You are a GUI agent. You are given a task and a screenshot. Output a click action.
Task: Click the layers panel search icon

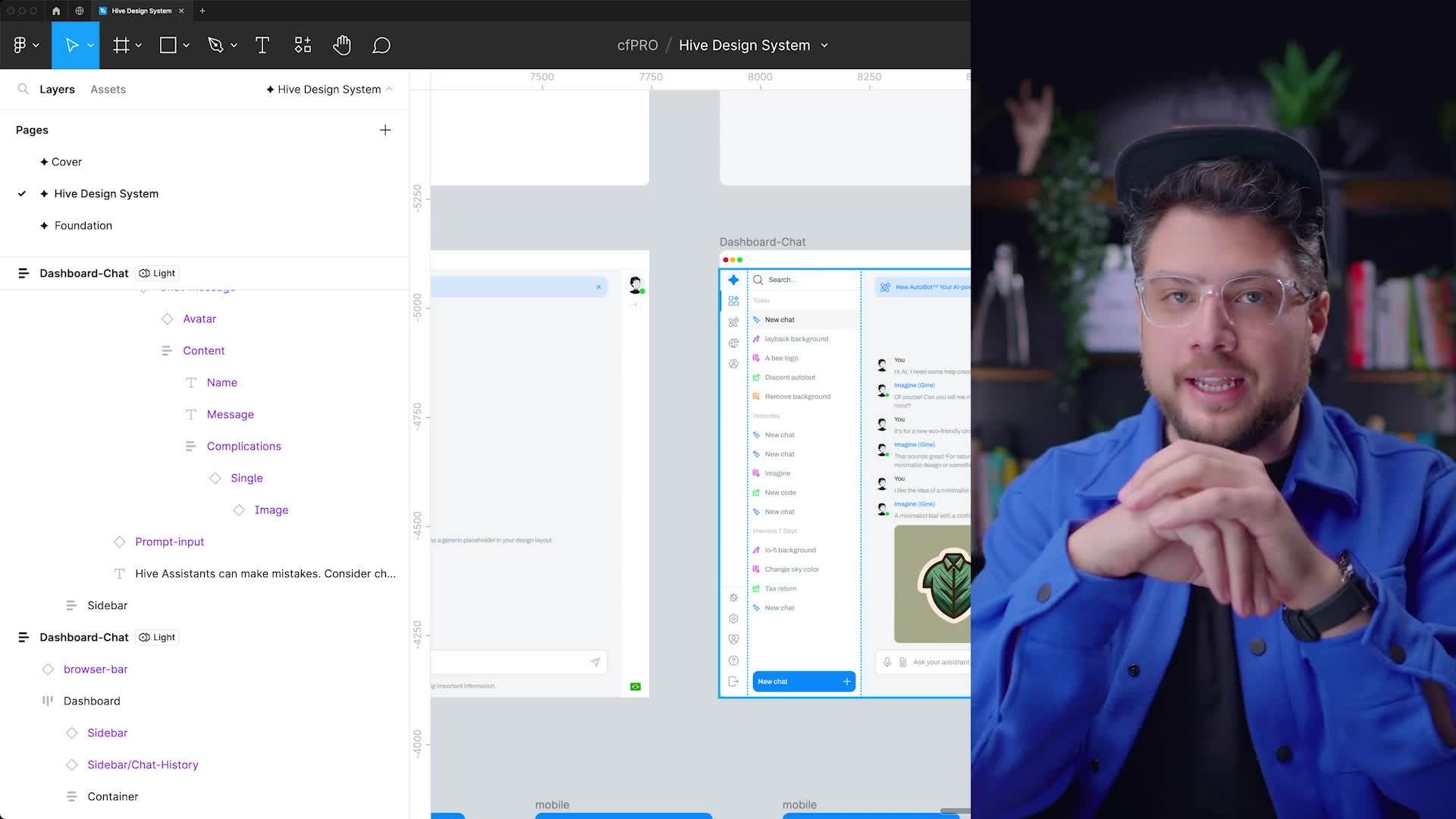click(x=24, y=89)
